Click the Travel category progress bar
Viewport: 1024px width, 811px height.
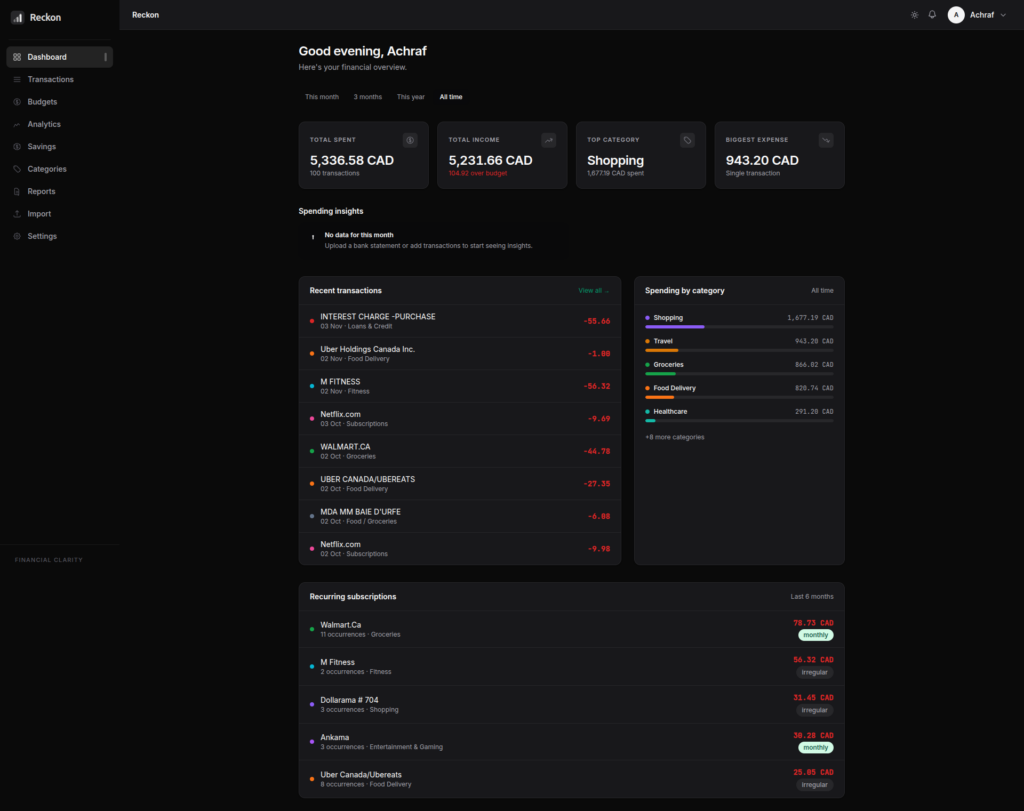coord(739,350)
